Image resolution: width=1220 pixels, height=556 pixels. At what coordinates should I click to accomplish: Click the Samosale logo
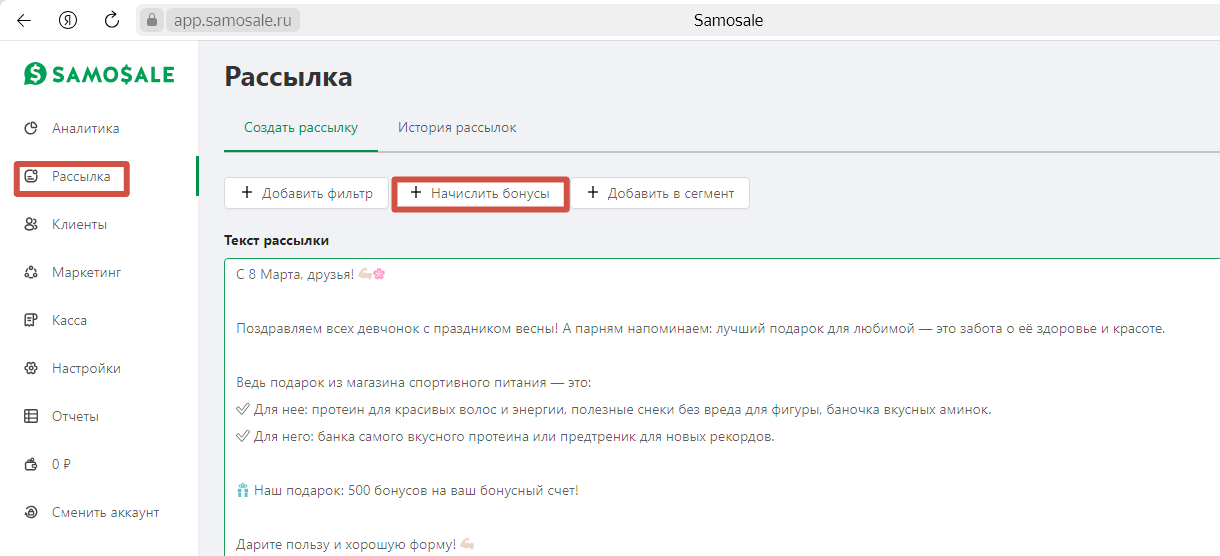pos(99,74)
